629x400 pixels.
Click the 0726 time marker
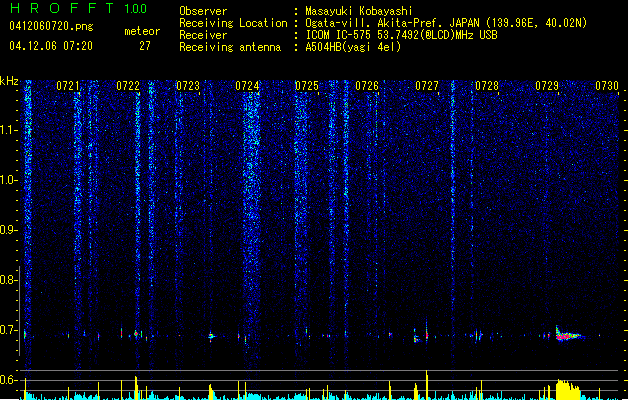click(x=367, y=86)
